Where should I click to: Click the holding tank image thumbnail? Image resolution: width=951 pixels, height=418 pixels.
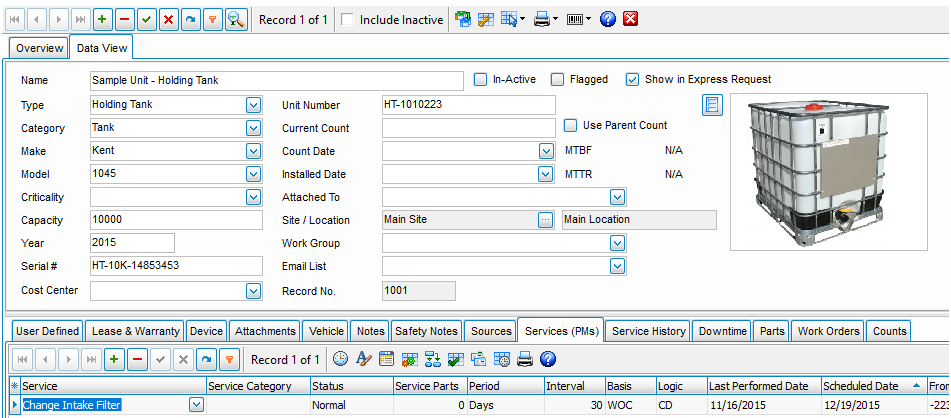tap(829, 172)
